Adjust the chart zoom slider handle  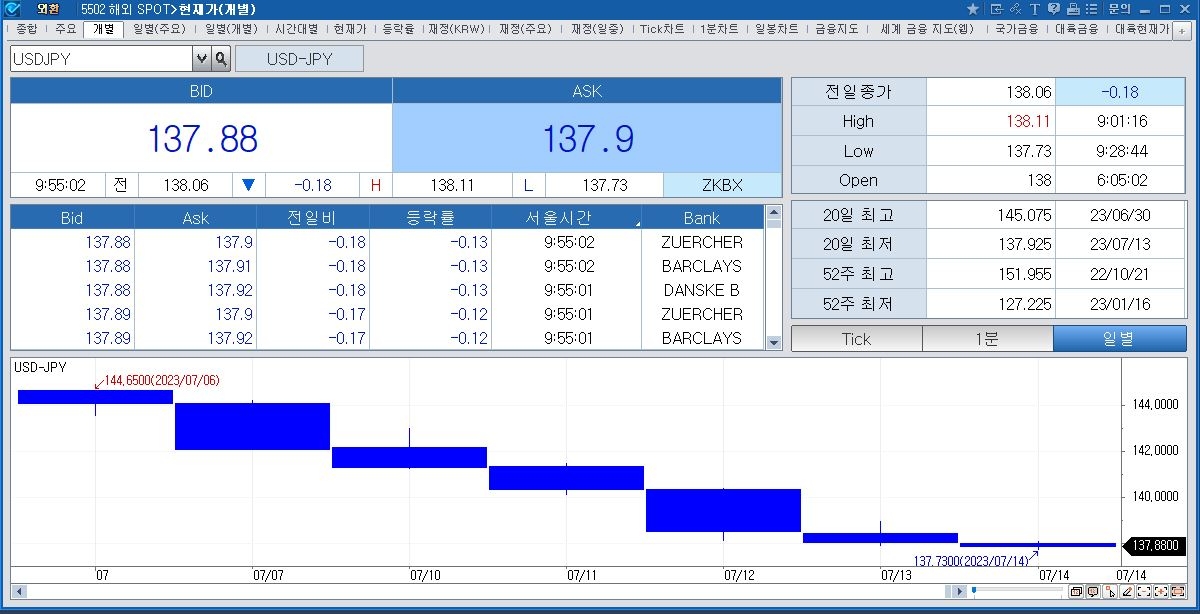pyautogui.click(x=974, y=590)
